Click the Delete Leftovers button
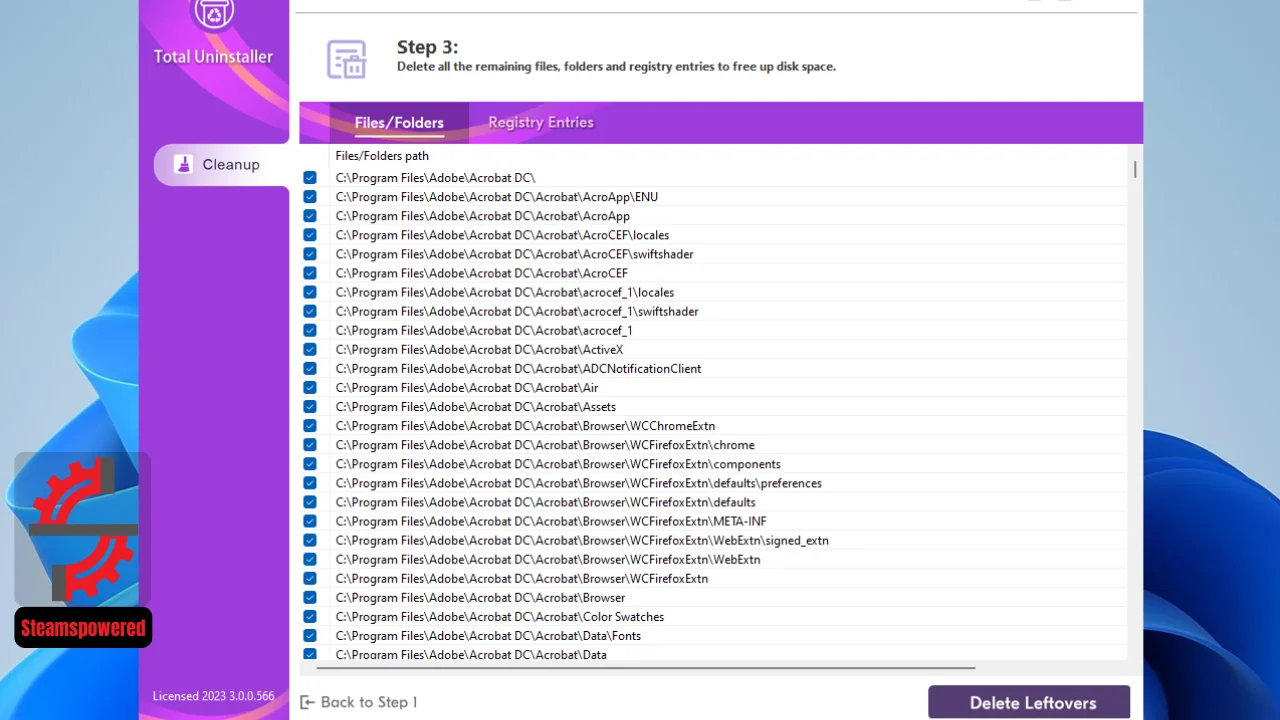Image resolution: width=1280 pixels, height=720 pixels. tap(1029, 702)
